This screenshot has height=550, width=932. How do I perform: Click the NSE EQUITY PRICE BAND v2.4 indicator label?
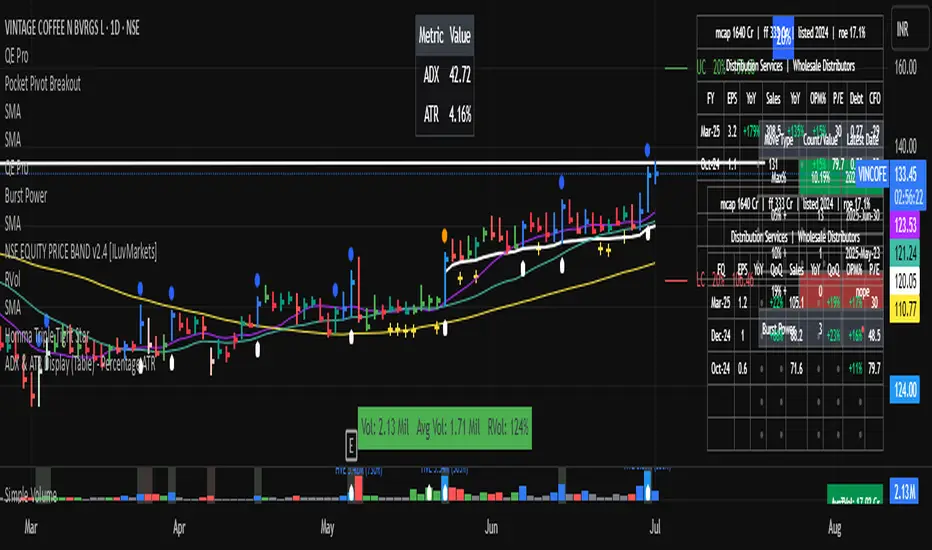point(81,252)
